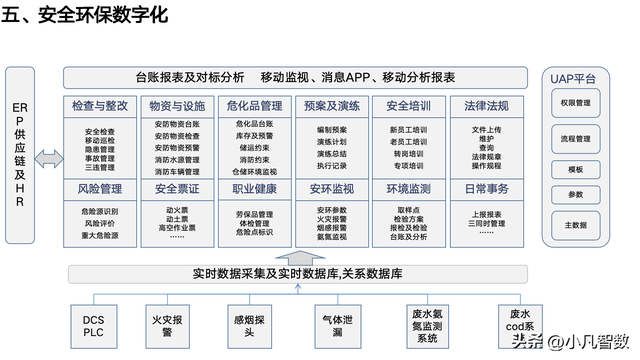Click 重大危险源 entry
640x360 pixels.
point(100,236)
